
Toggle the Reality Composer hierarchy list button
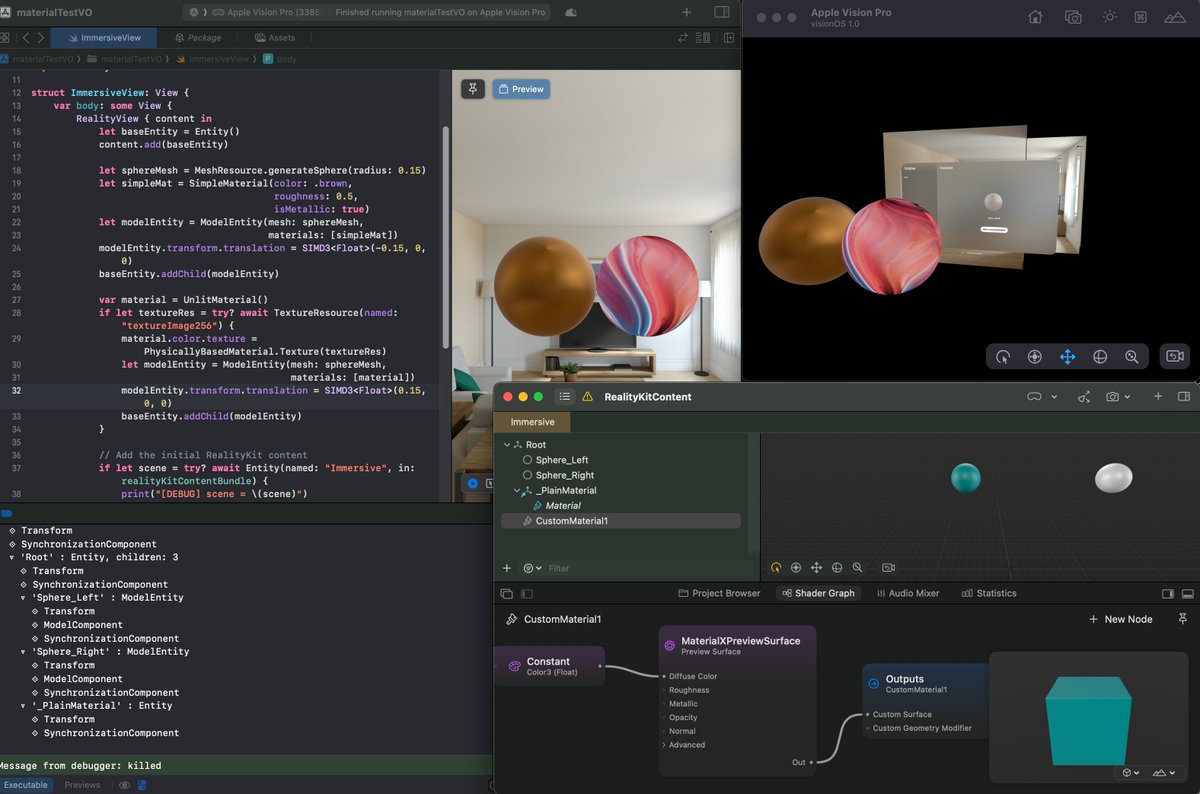565,397
